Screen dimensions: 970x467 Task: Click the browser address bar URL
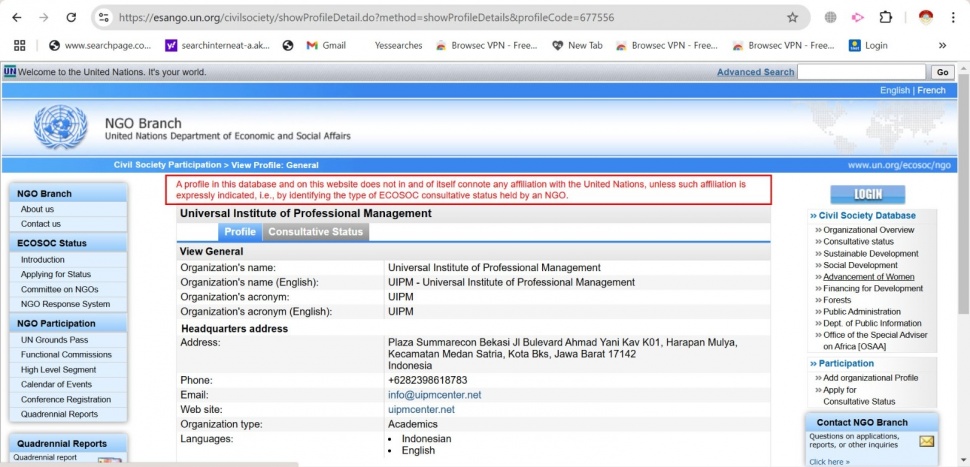[x=366, y=17]
